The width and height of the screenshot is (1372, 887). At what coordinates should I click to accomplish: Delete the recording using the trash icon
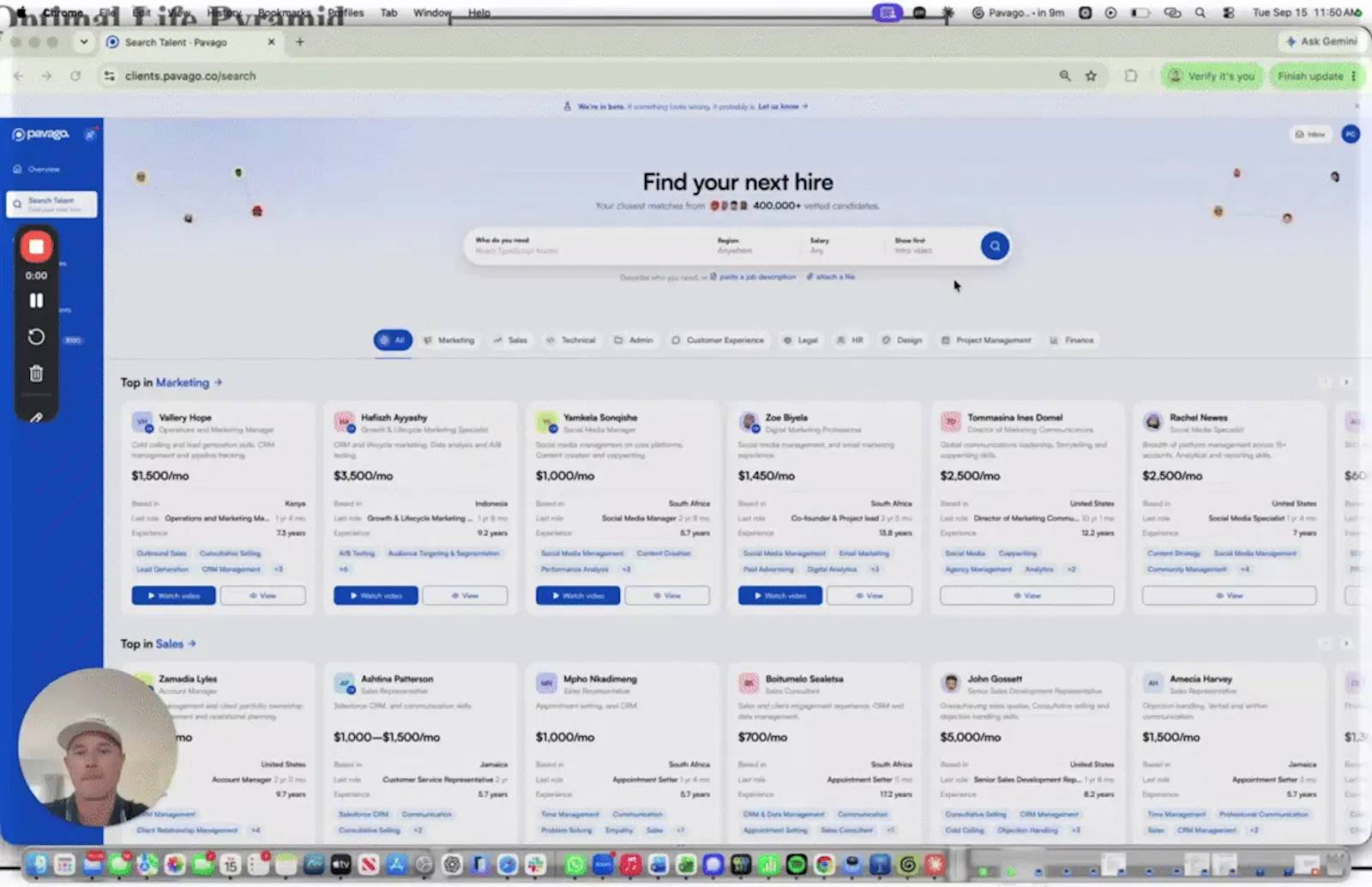click(36, 373)
